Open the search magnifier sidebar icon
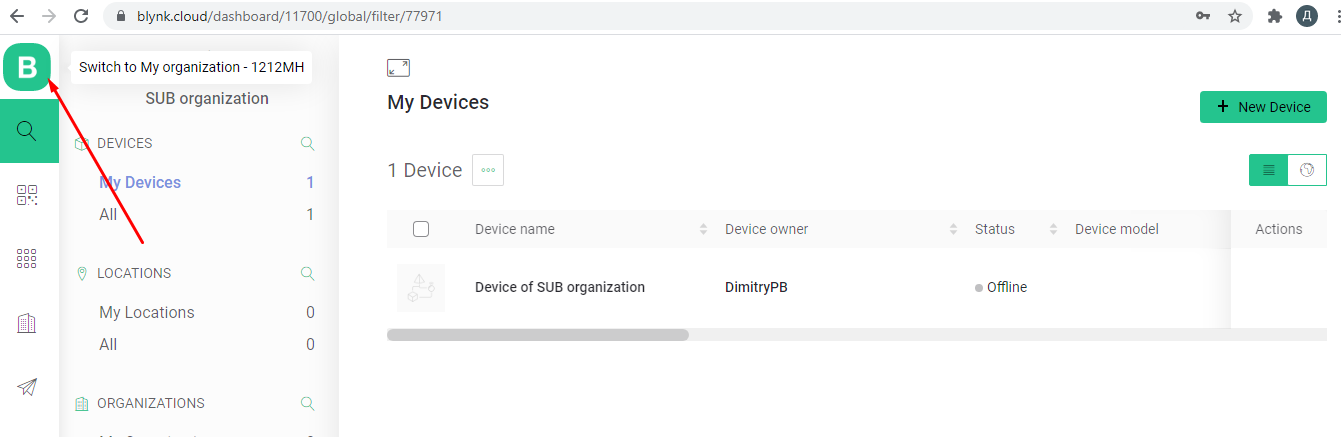The height and width of the screenshot is (437, 1341). [27, 131]
